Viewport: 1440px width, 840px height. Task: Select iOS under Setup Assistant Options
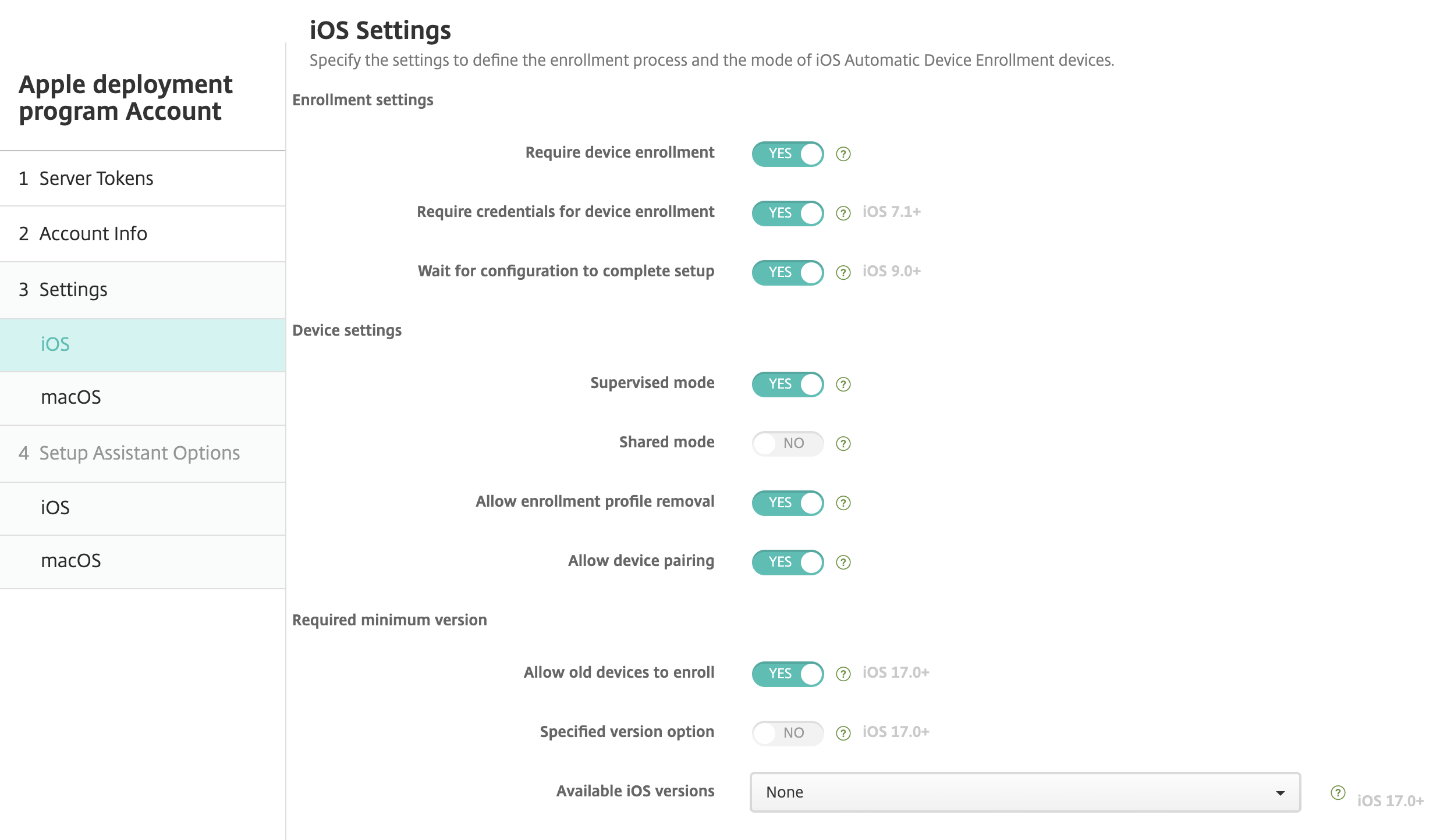click(x=55, y=508)
